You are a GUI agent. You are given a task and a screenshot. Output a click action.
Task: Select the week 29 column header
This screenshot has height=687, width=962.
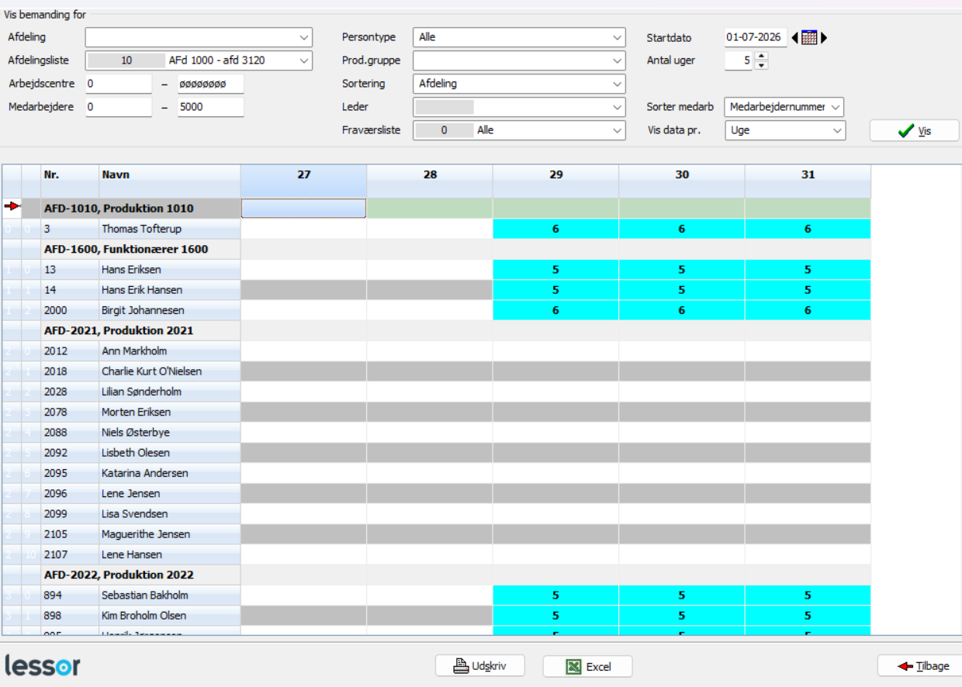point(556,175)
